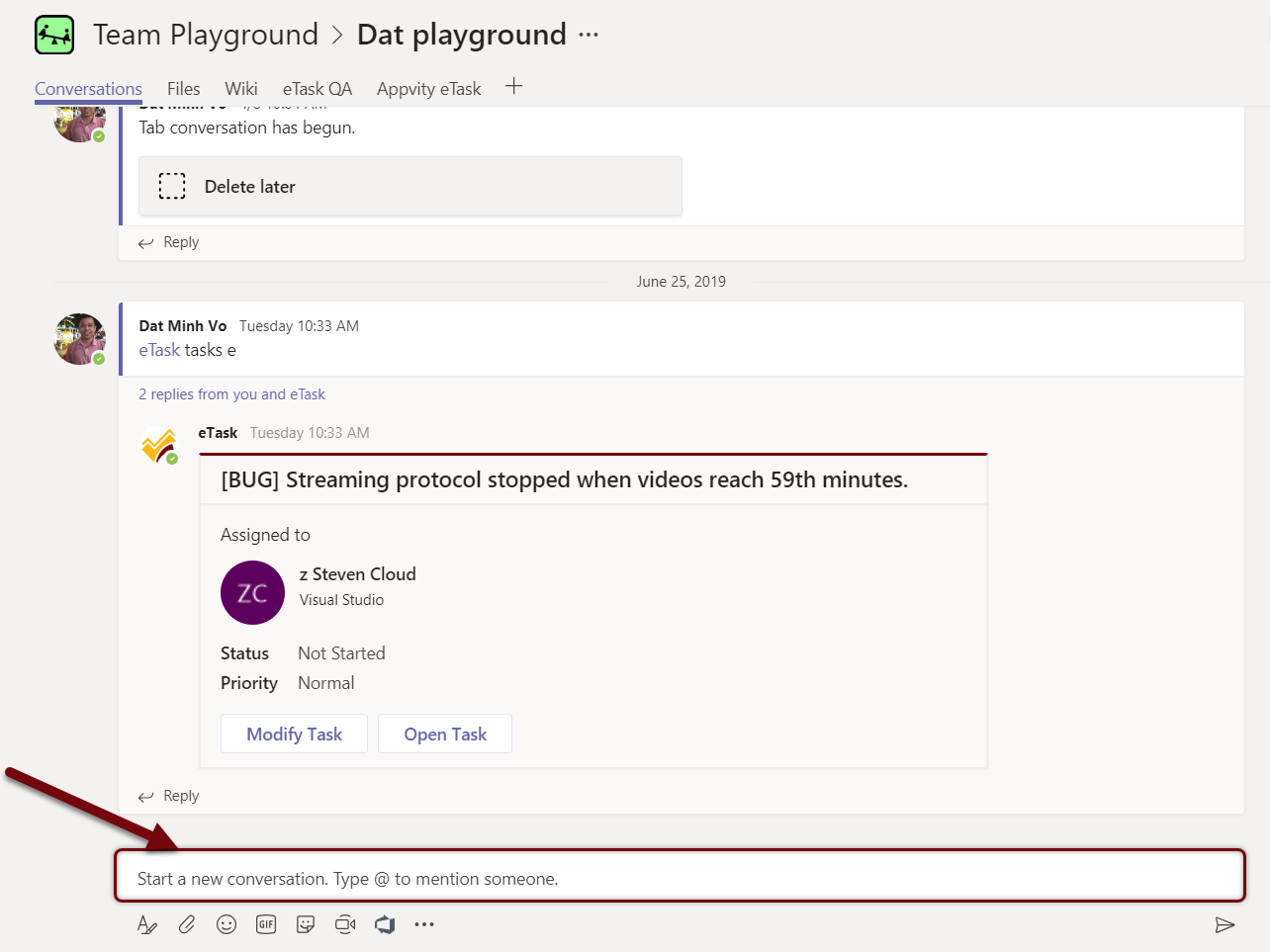
Task: Click in the new conversation input box
Action: point(679,878)
